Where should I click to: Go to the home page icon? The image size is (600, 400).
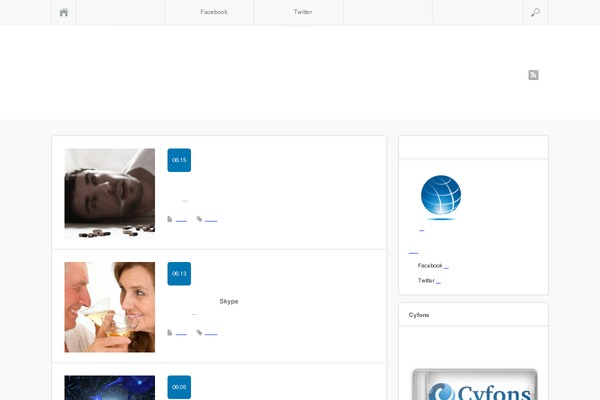pos(64,12)
